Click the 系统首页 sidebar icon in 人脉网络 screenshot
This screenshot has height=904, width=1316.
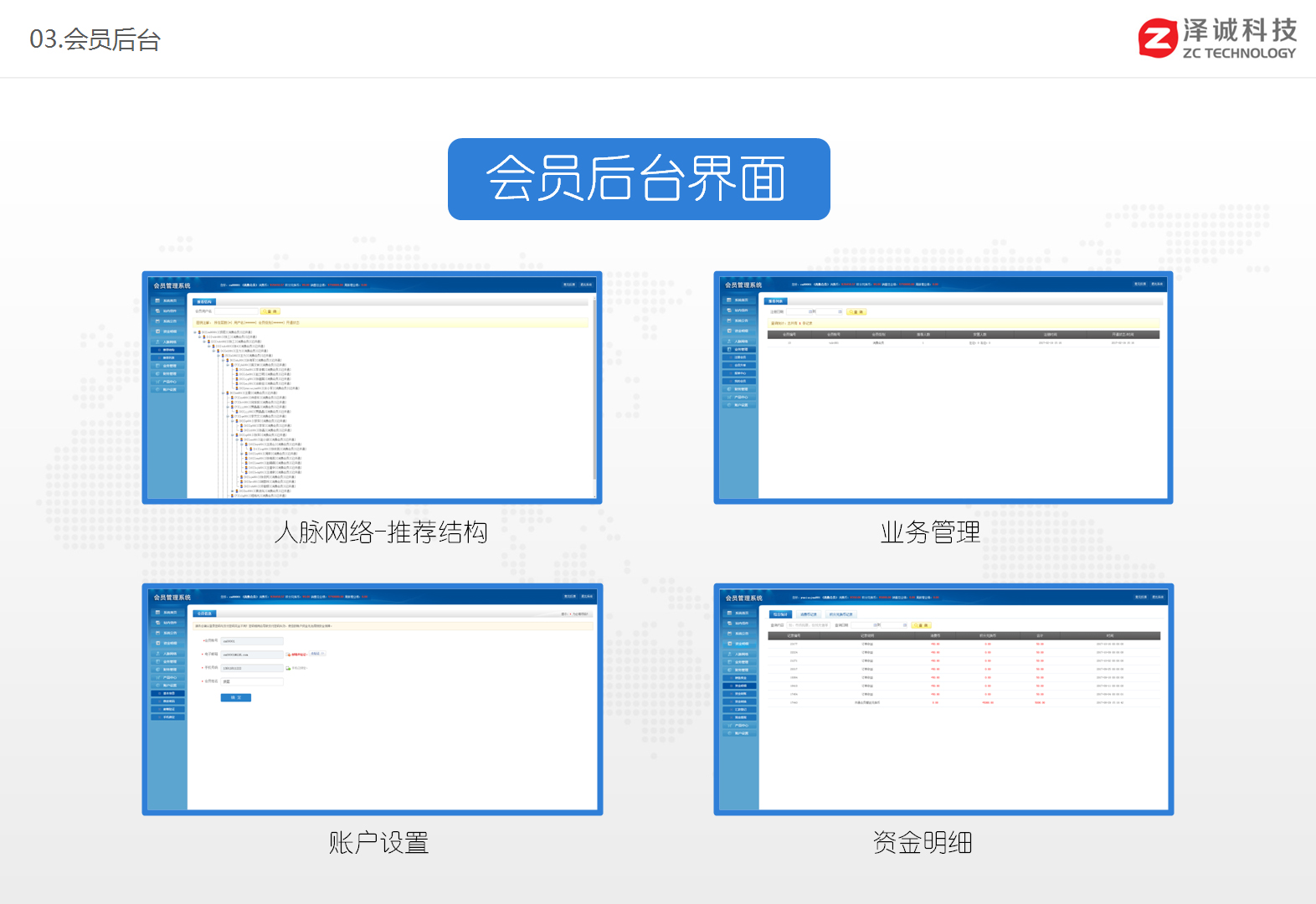(157, 300)
